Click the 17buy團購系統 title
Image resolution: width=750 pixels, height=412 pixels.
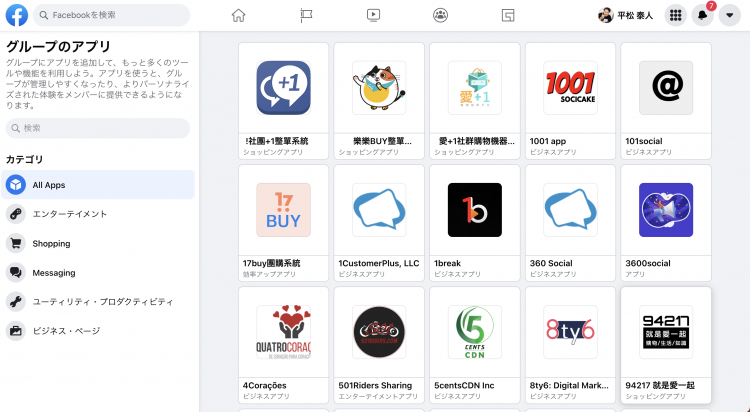(x=271, y=263)
